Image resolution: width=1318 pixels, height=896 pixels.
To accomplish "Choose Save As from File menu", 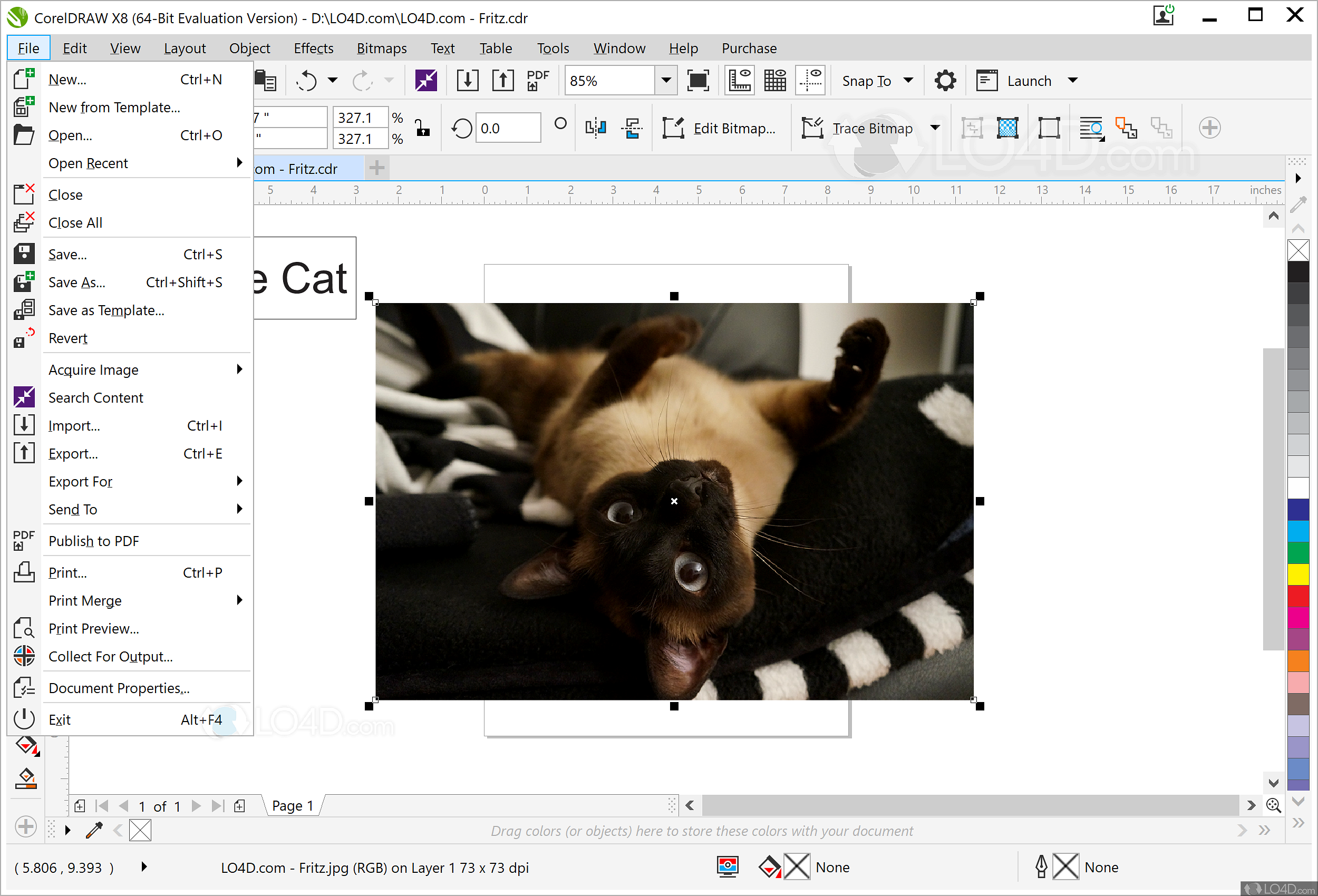I will tap(77, 283).
